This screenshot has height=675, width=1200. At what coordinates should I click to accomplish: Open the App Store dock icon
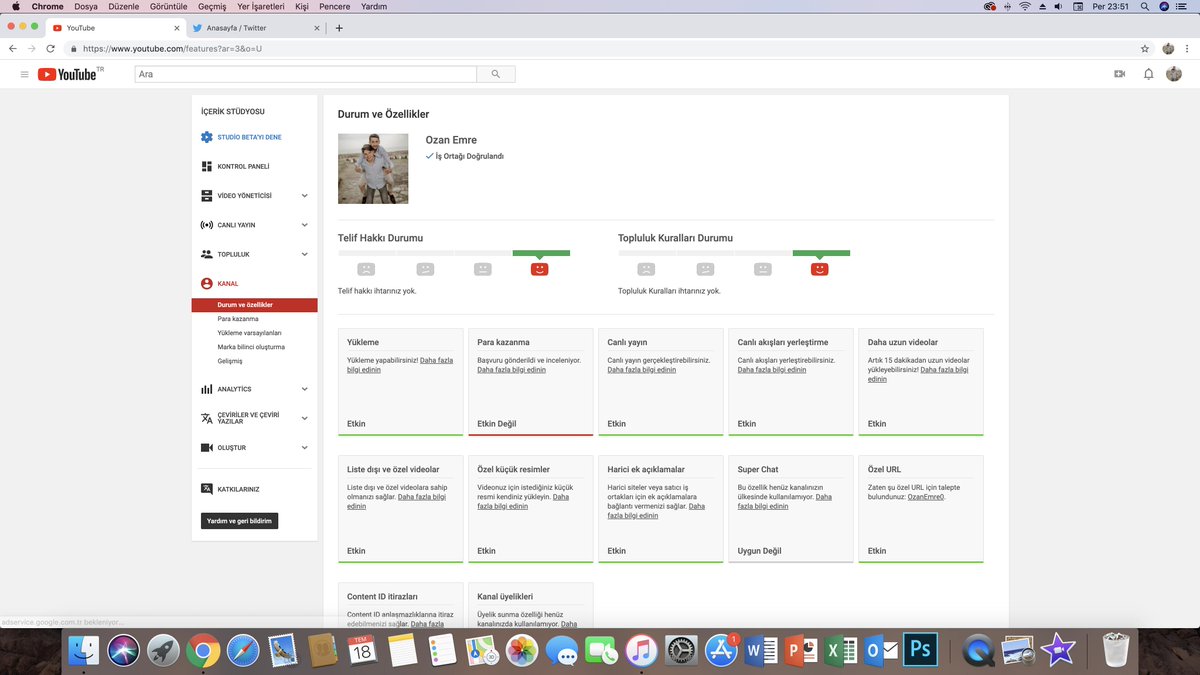point(721,651)
